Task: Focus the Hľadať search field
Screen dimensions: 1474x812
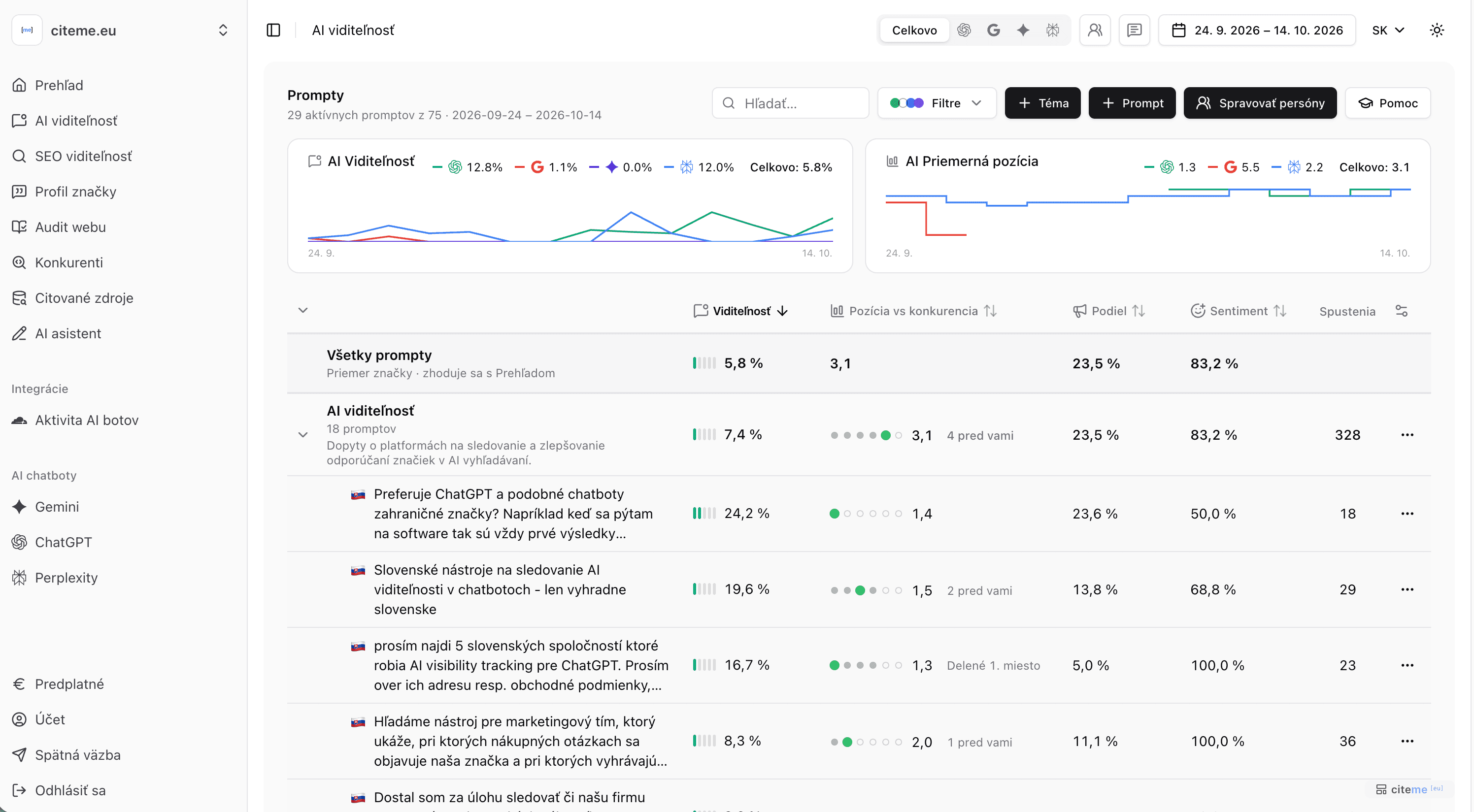Action: [x=790, y=103]
